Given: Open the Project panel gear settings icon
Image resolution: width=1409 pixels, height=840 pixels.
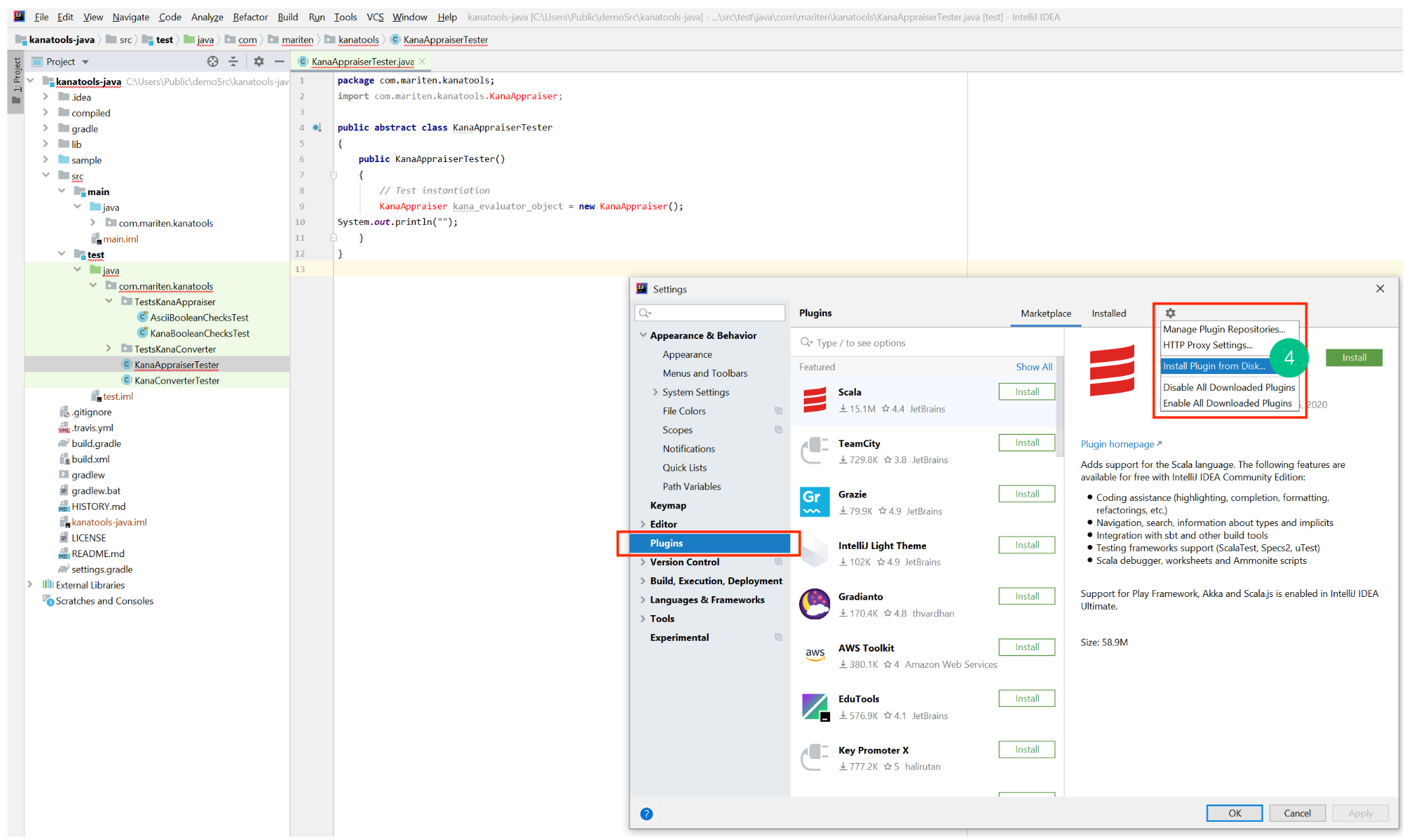Looking at the screenshot, I should (259, 61).
